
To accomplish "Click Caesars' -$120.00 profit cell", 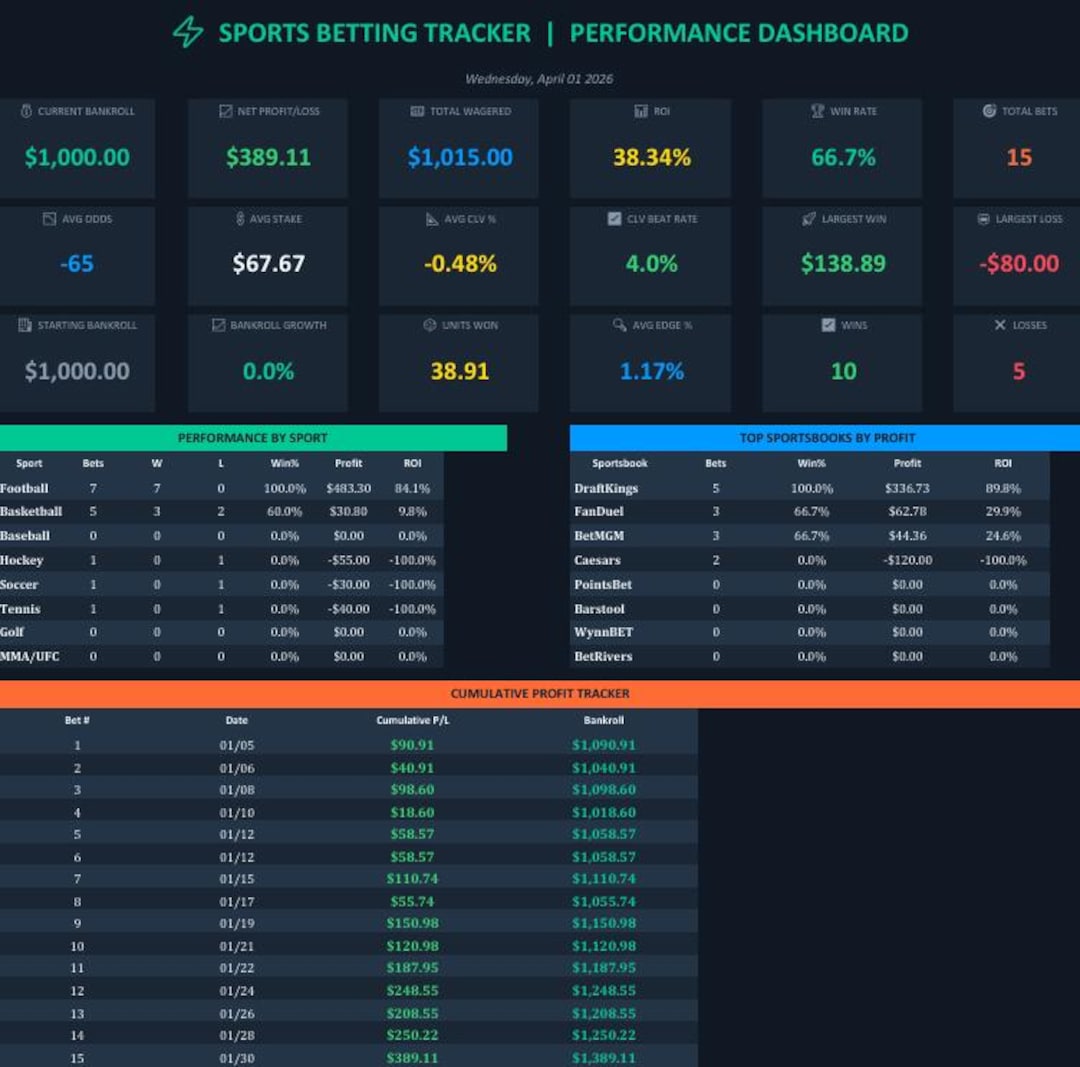I will pos(908,561).
